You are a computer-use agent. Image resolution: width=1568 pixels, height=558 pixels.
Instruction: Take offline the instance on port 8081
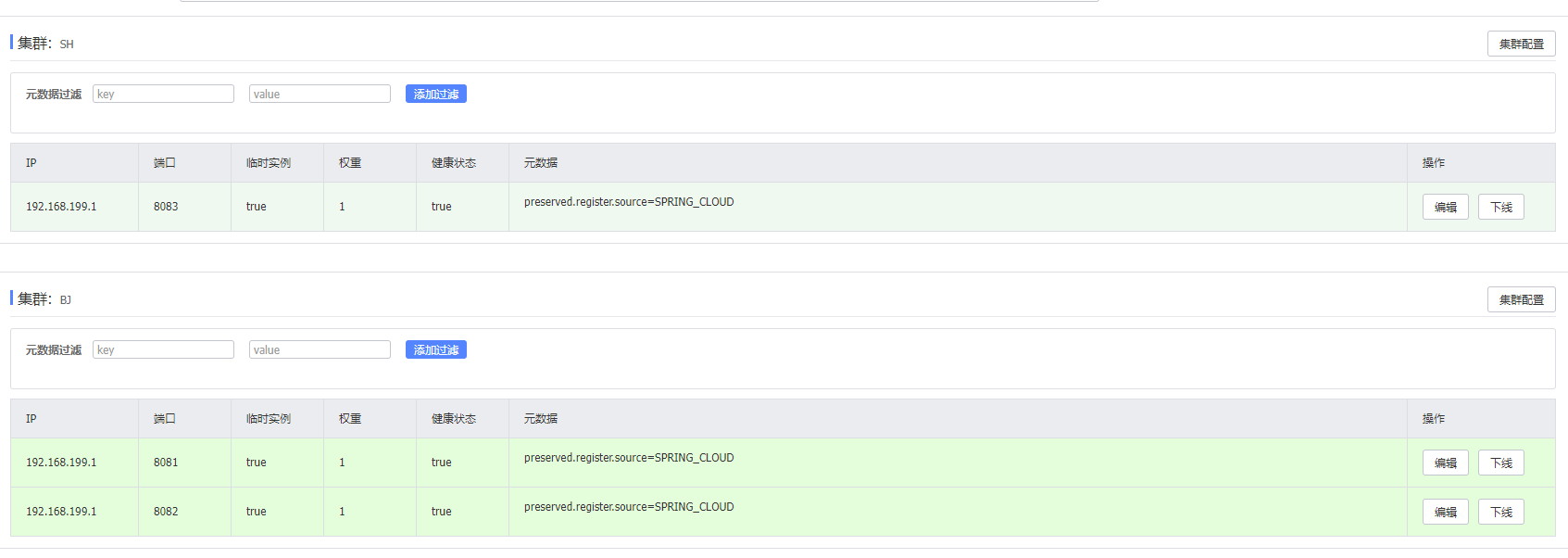tap(1500, 463)
